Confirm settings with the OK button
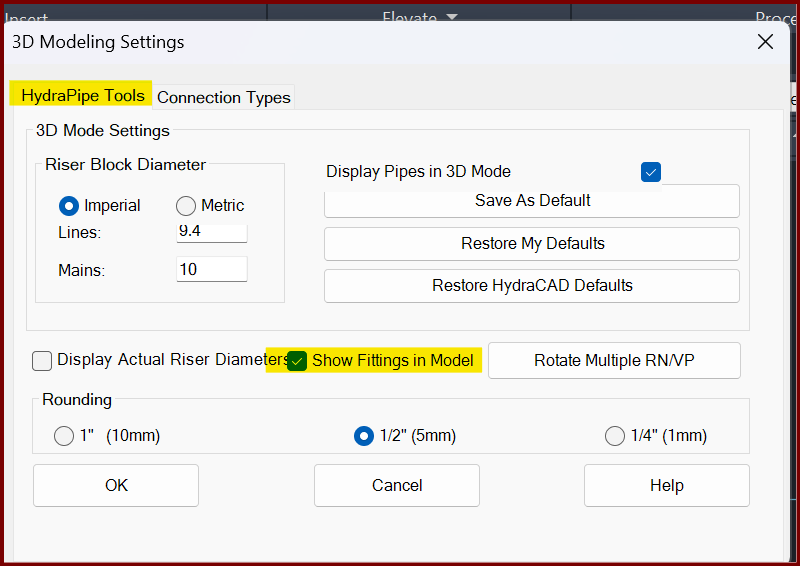800x566 pixels. [x=116, y=486]
